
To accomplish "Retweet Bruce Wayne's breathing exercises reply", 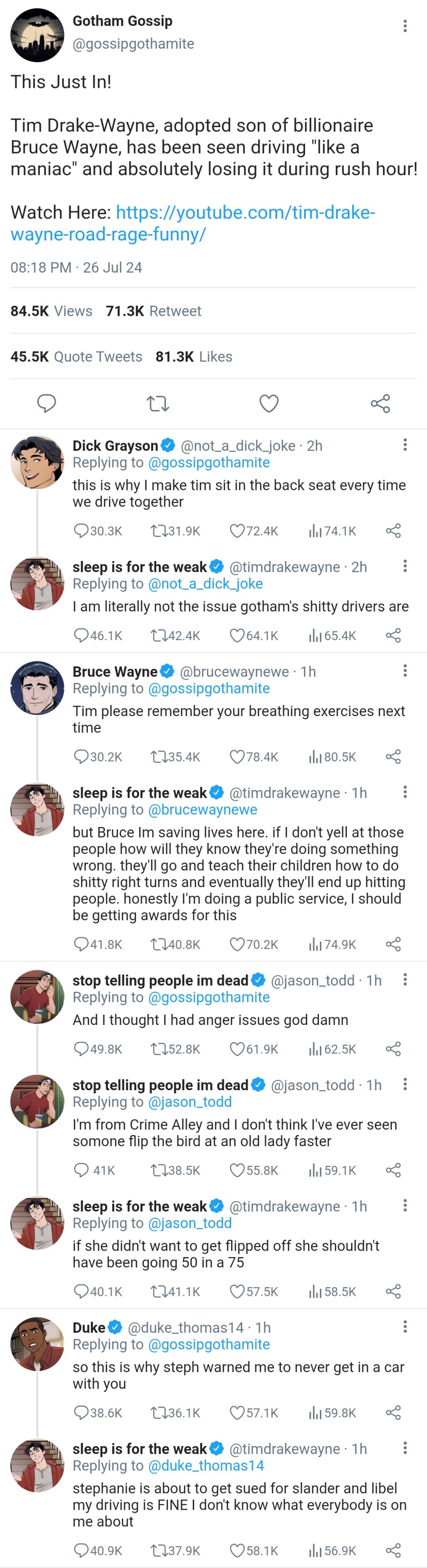I will 158,756.
